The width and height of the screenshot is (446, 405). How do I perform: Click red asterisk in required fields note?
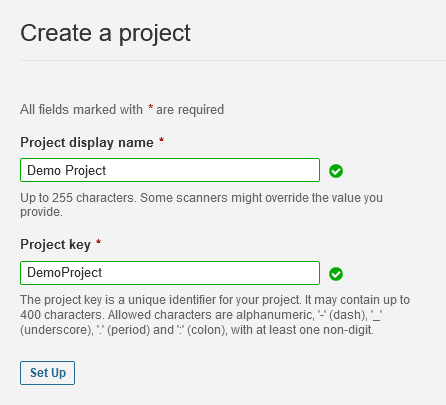(x=151, y=107)
